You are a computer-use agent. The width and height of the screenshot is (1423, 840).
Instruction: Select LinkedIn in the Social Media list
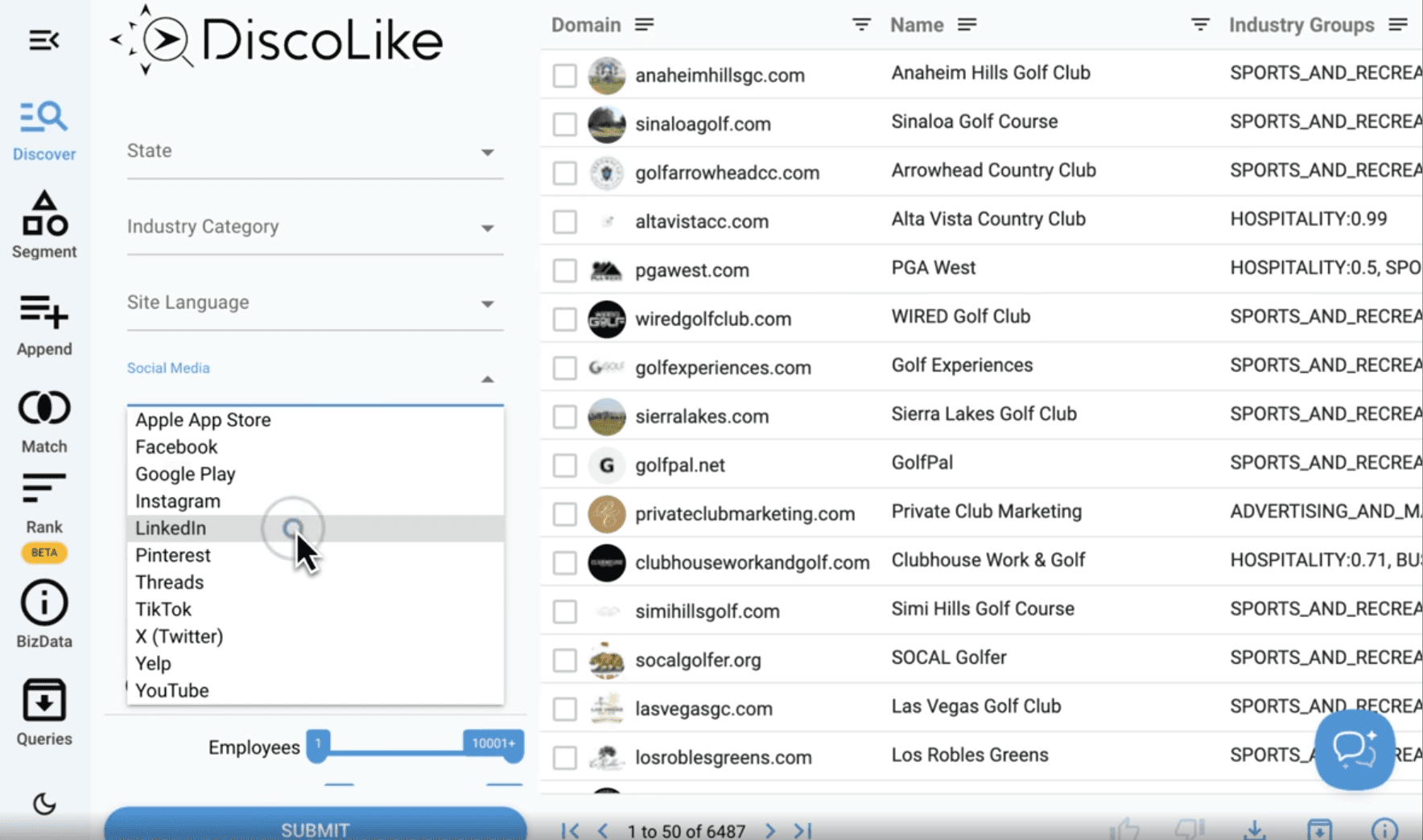171,528
